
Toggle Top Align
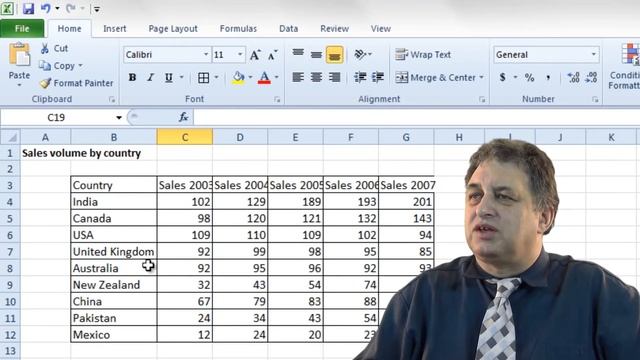pos(298,54)
